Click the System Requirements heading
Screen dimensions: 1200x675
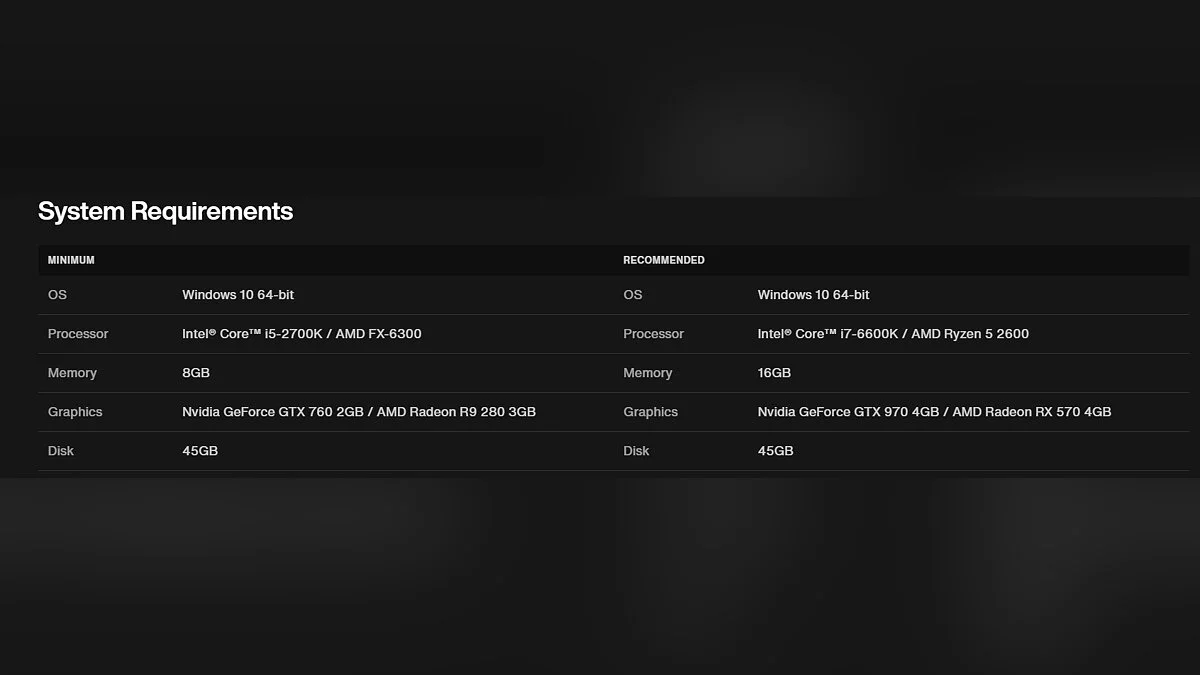(165, 211)
